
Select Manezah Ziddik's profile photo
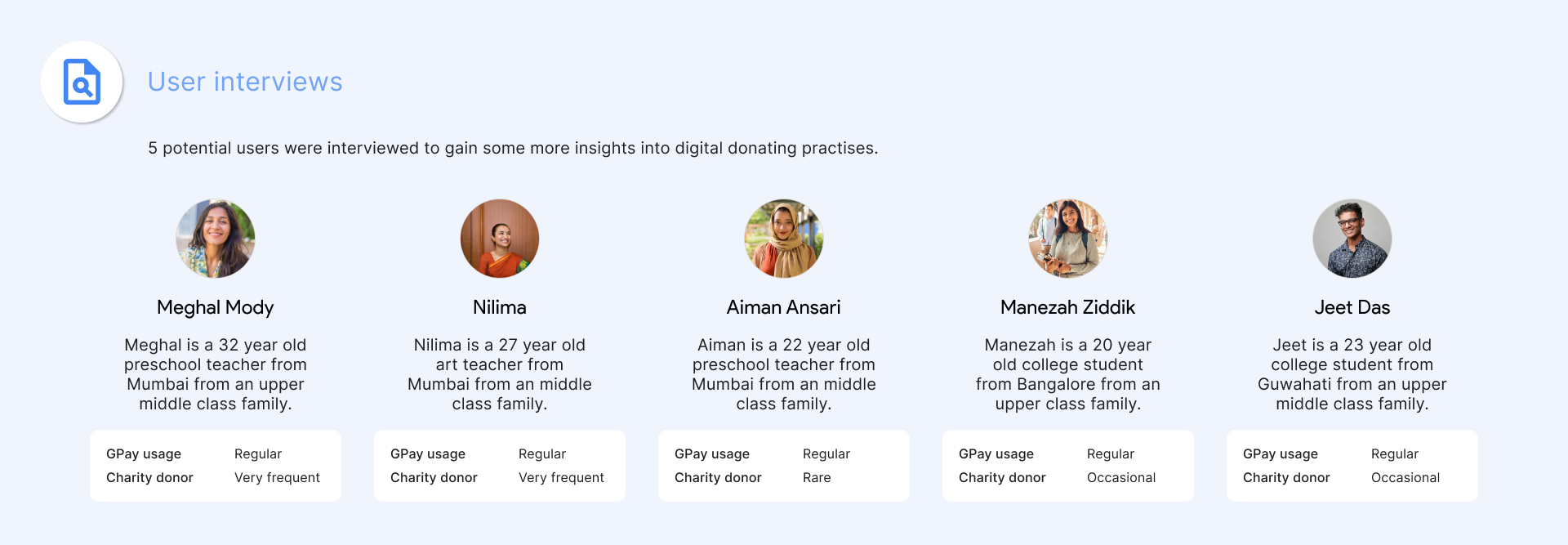(x=1068, y=239)
